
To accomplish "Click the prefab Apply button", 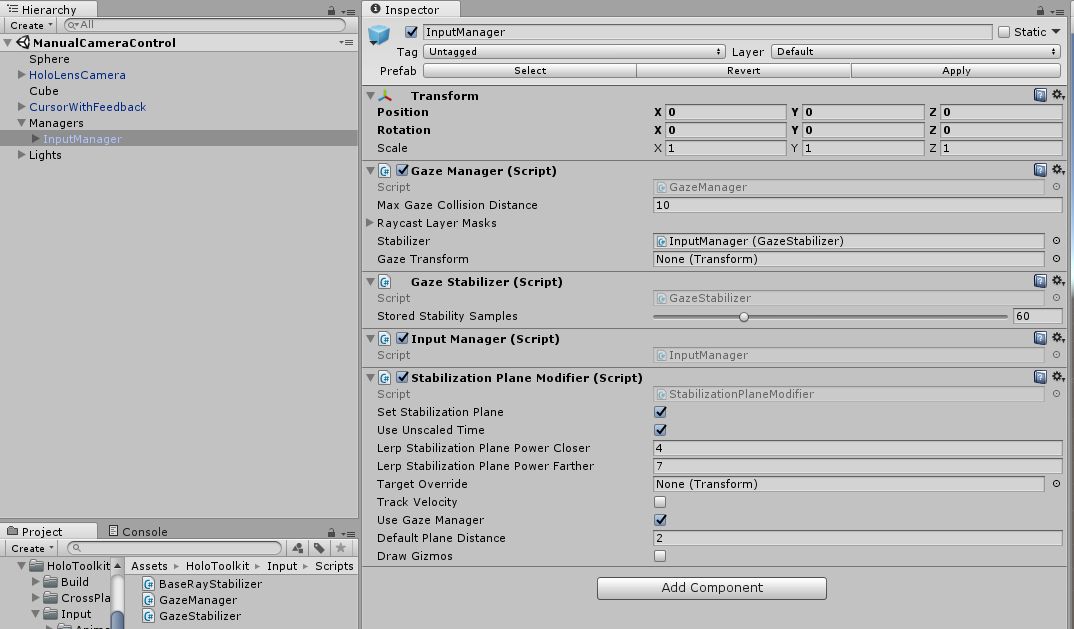I will pyautogui.click(x=955, y=70).
